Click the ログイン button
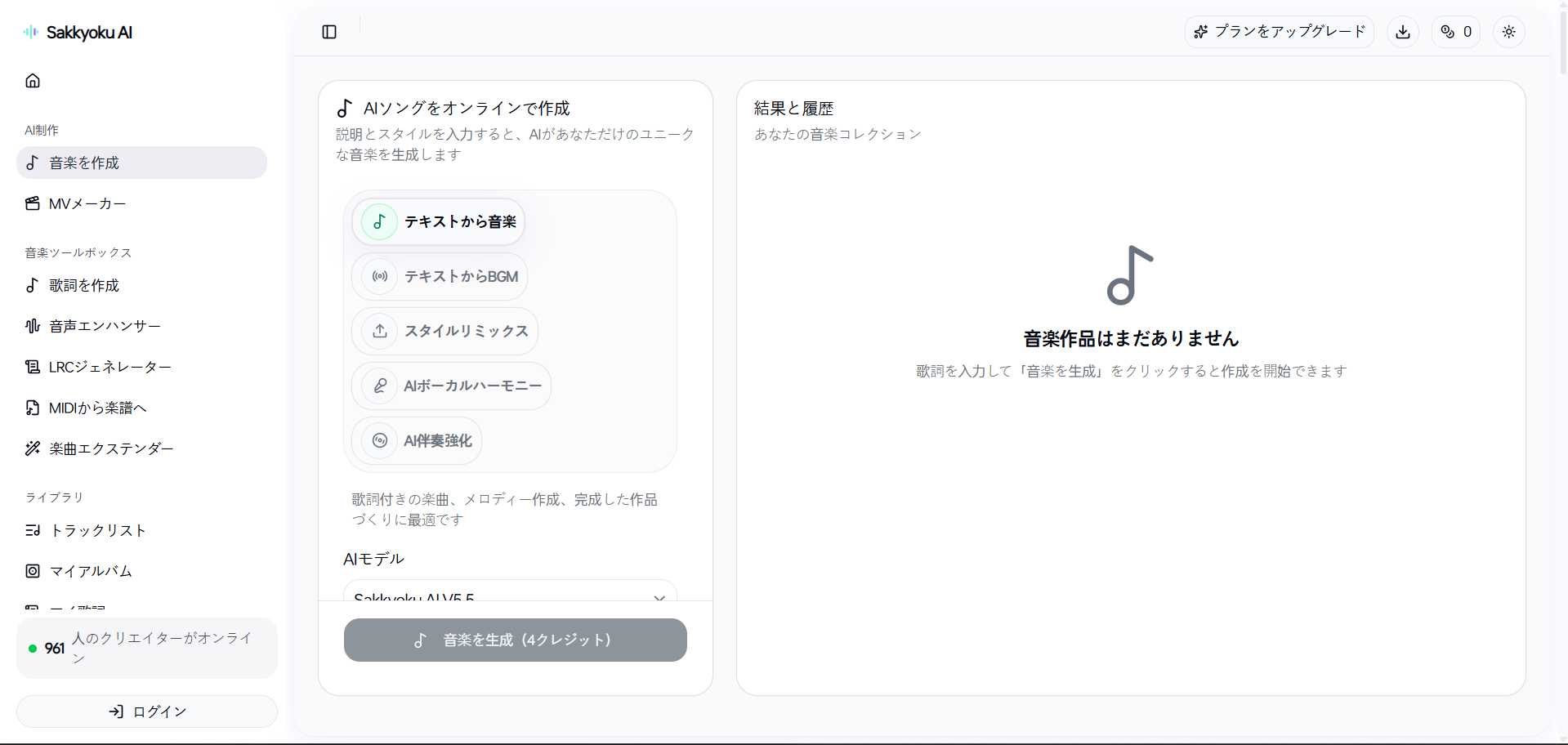Screen dimensions: 1568x745 (x=147, y=712)
